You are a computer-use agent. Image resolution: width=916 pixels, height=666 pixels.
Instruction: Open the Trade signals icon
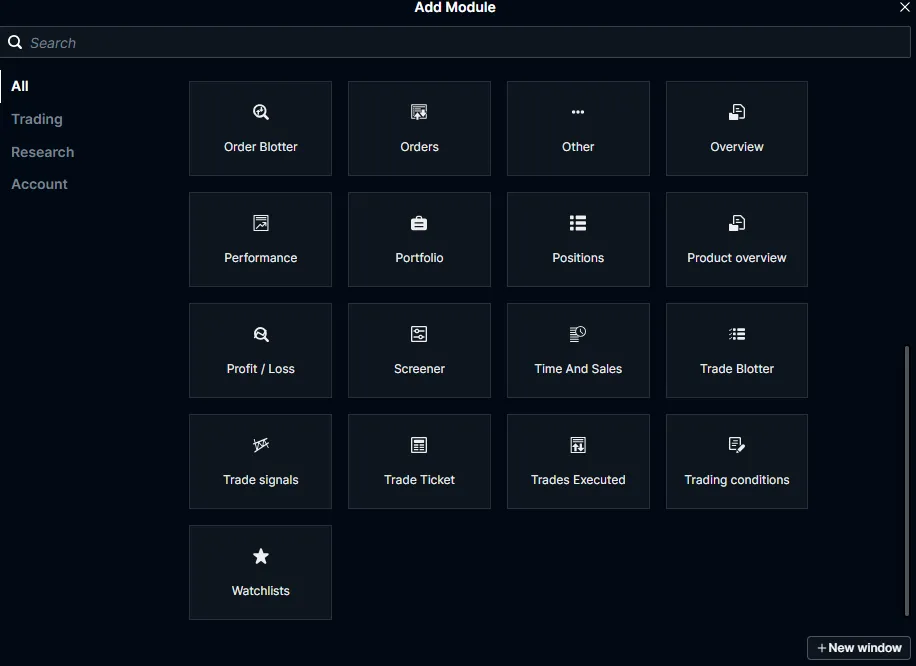[x=261, y=445]
